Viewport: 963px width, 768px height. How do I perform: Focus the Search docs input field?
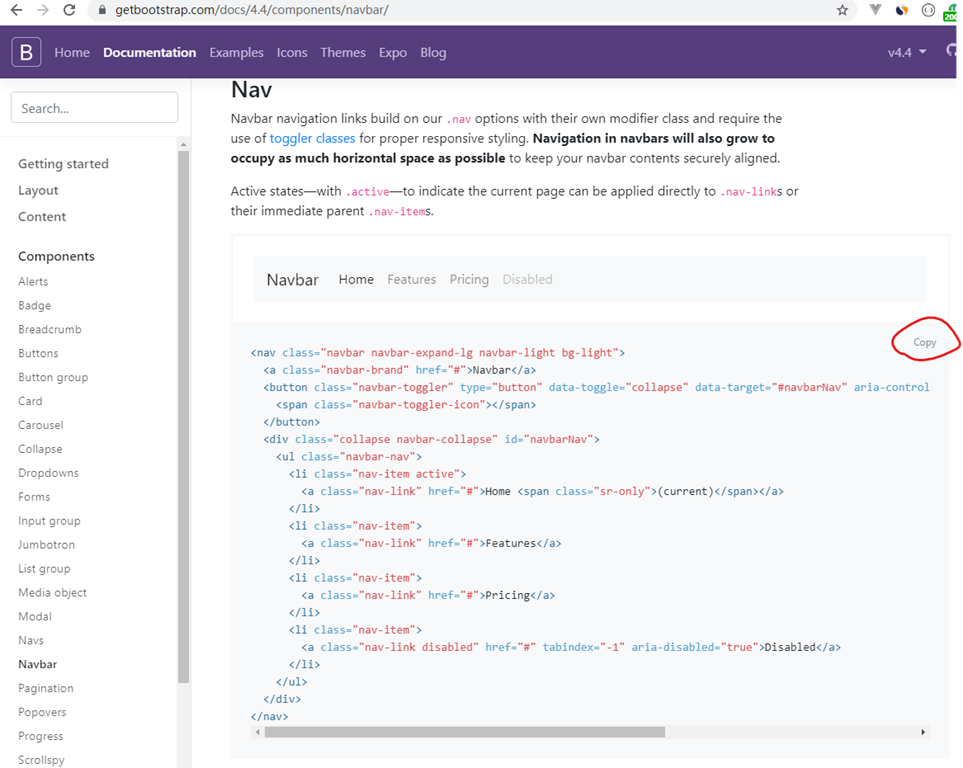pos(94,108)
